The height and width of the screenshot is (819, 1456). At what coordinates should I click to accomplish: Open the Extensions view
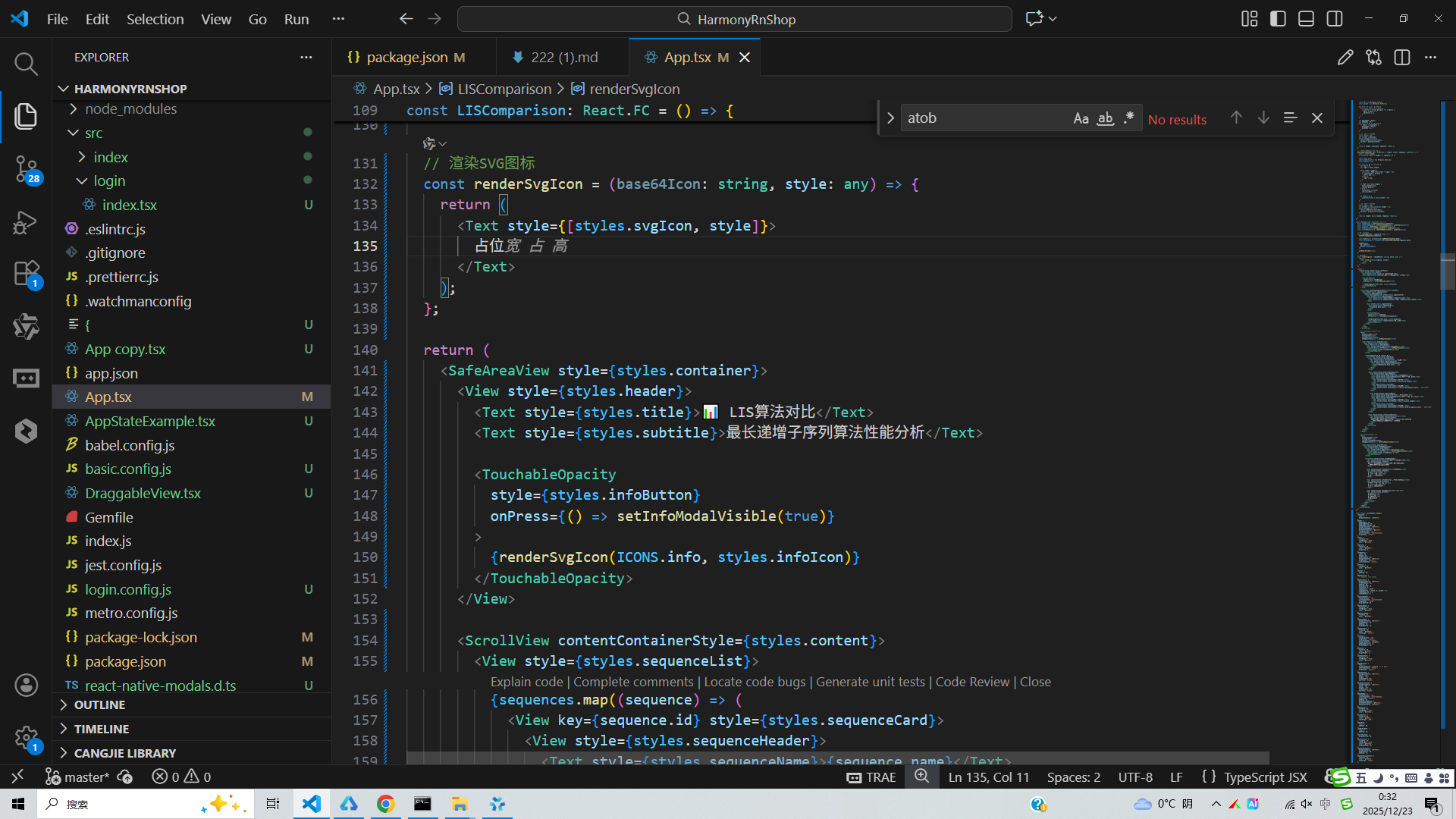[26, 274]
